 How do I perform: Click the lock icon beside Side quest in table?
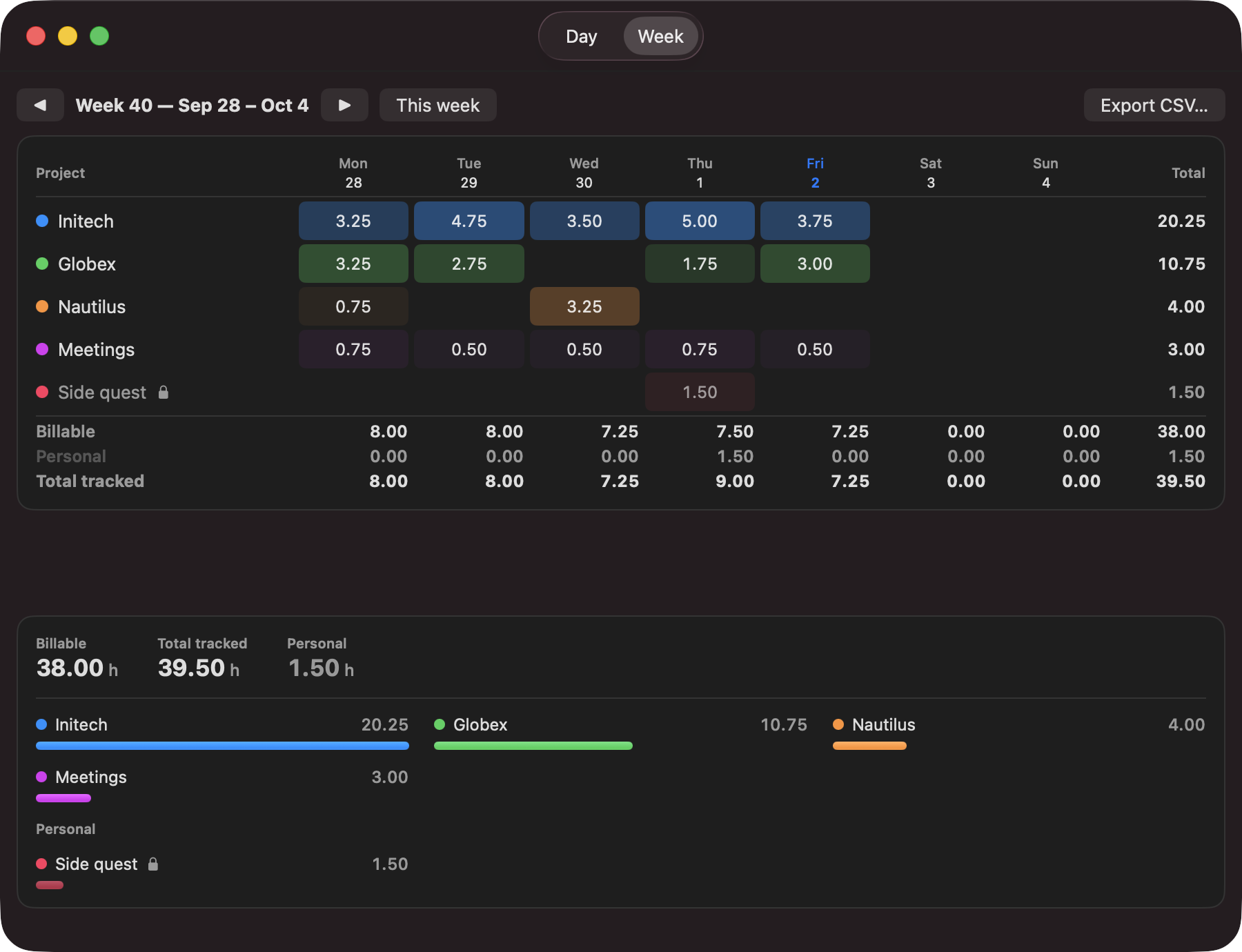click(164, 393)
